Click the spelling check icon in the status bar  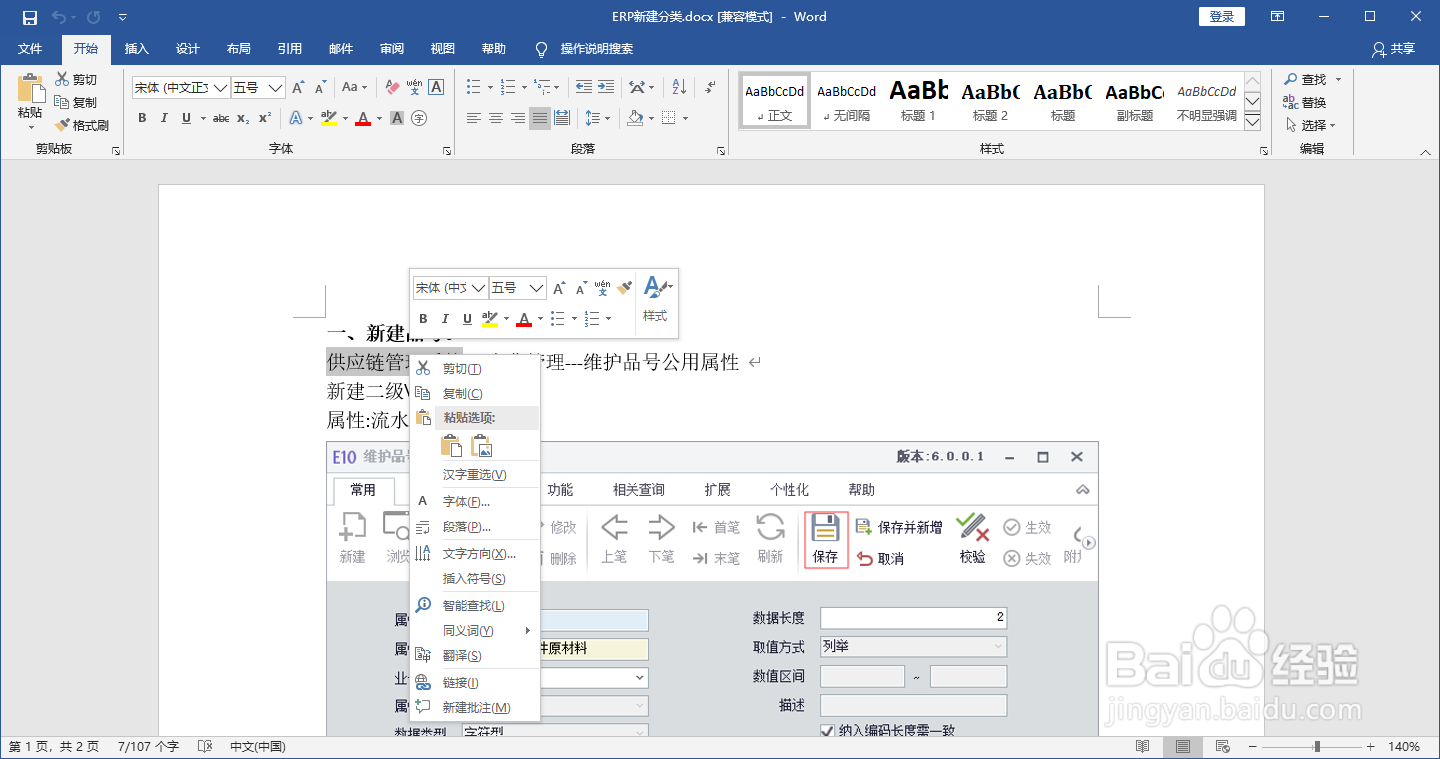pyautogui.click(x=205, y=747)
